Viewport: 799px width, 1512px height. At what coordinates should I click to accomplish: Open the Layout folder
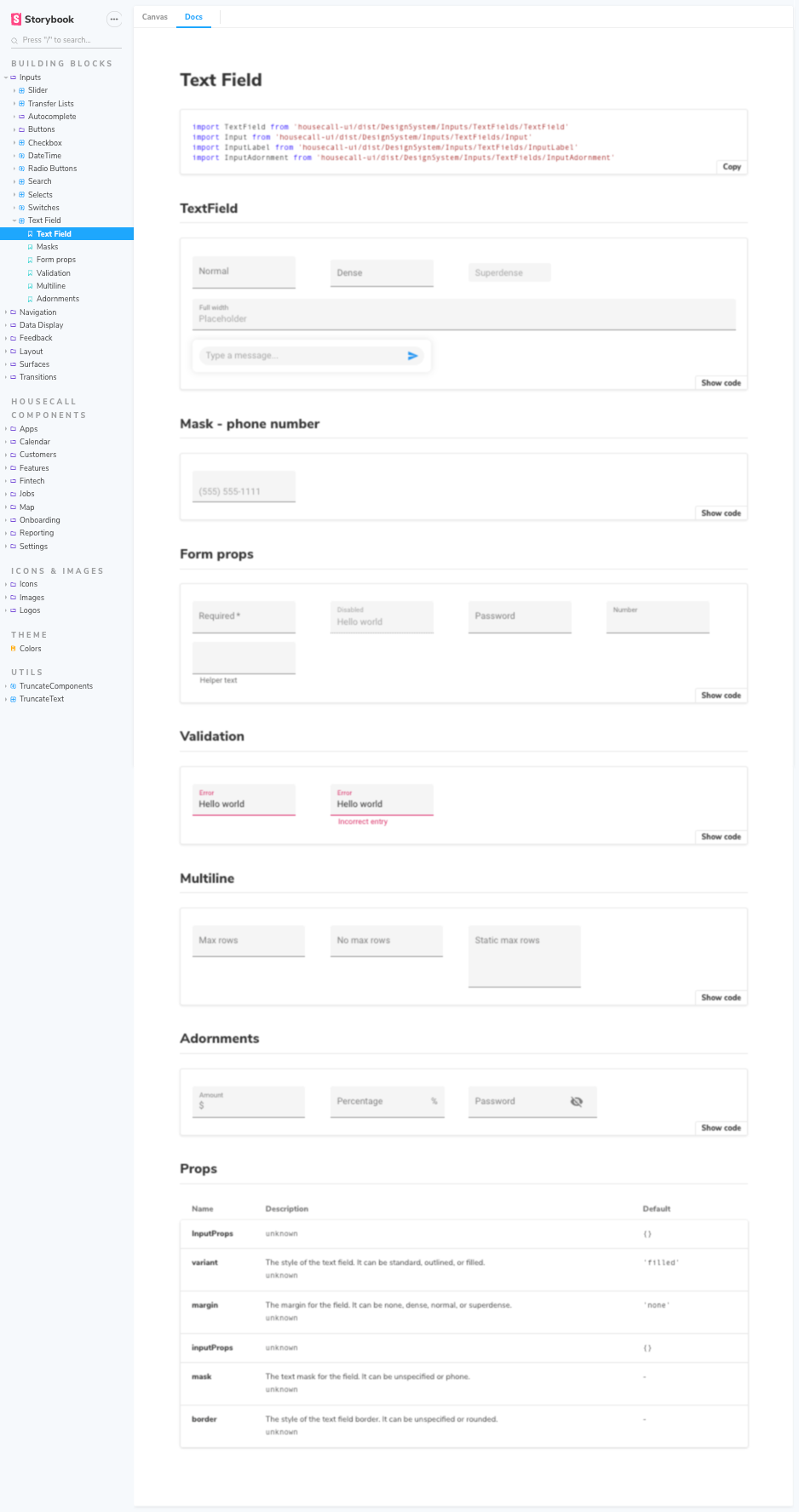pyautogui.click(x=31, y=352)
